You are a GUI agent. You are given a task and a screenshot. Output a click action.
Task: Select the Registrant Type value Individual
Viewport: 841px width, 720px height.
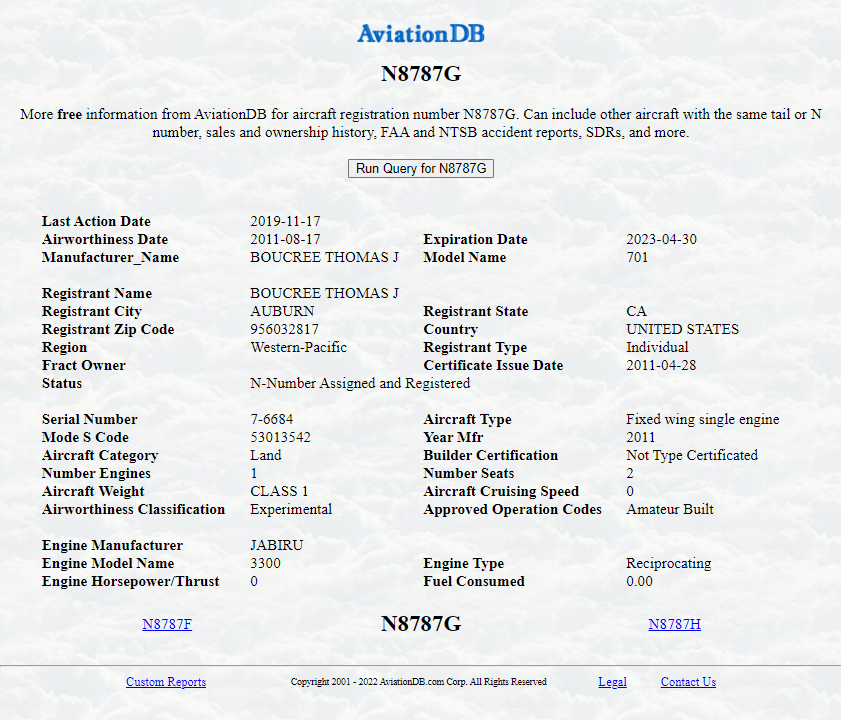[x=657, y=347]
